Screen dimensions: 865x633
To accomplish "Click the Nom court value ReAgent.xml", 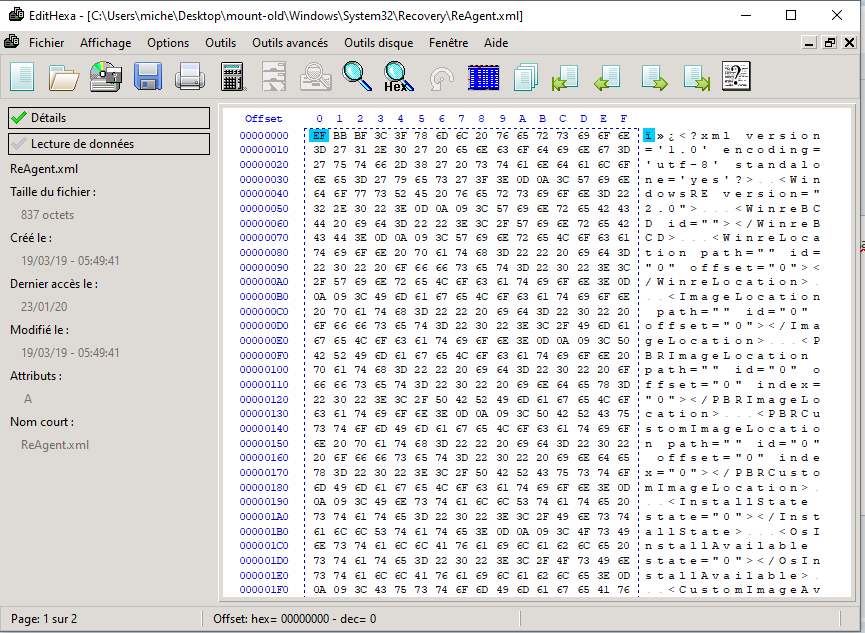I will [55, 444].
